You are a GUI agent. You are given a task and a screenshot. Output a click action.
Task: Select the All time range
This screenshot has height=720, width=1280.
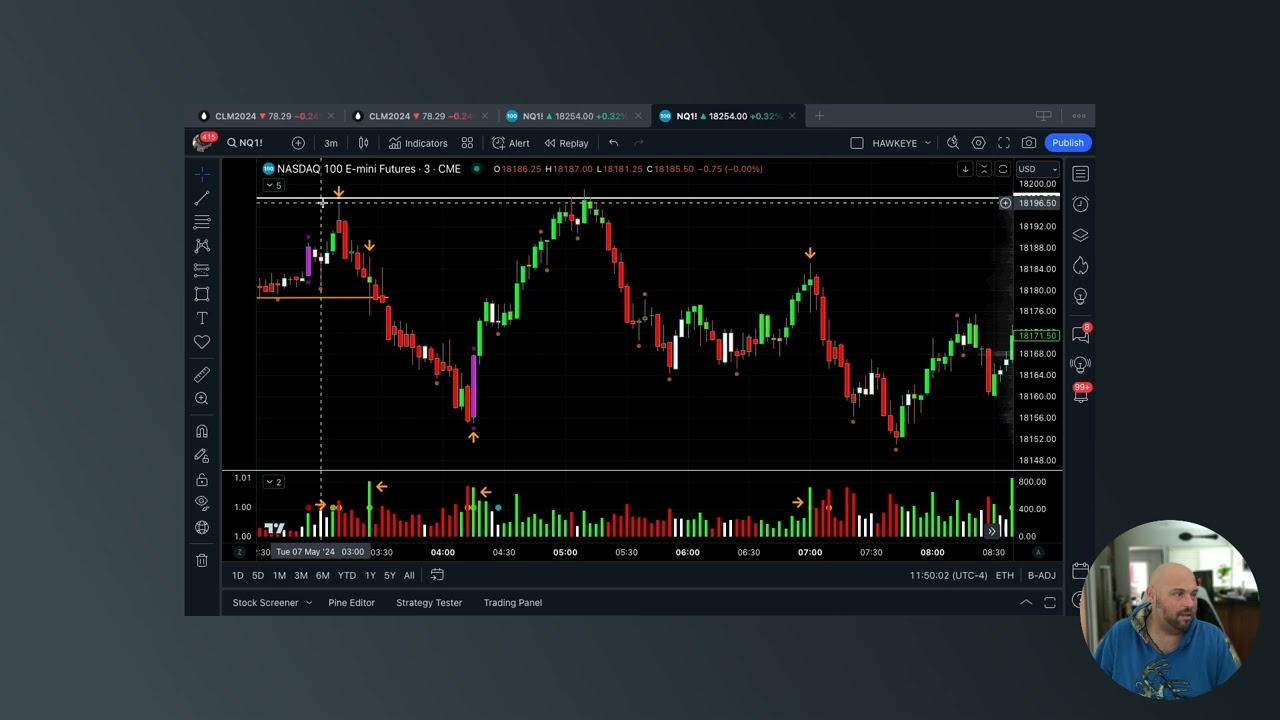click(x=409, y=575)
